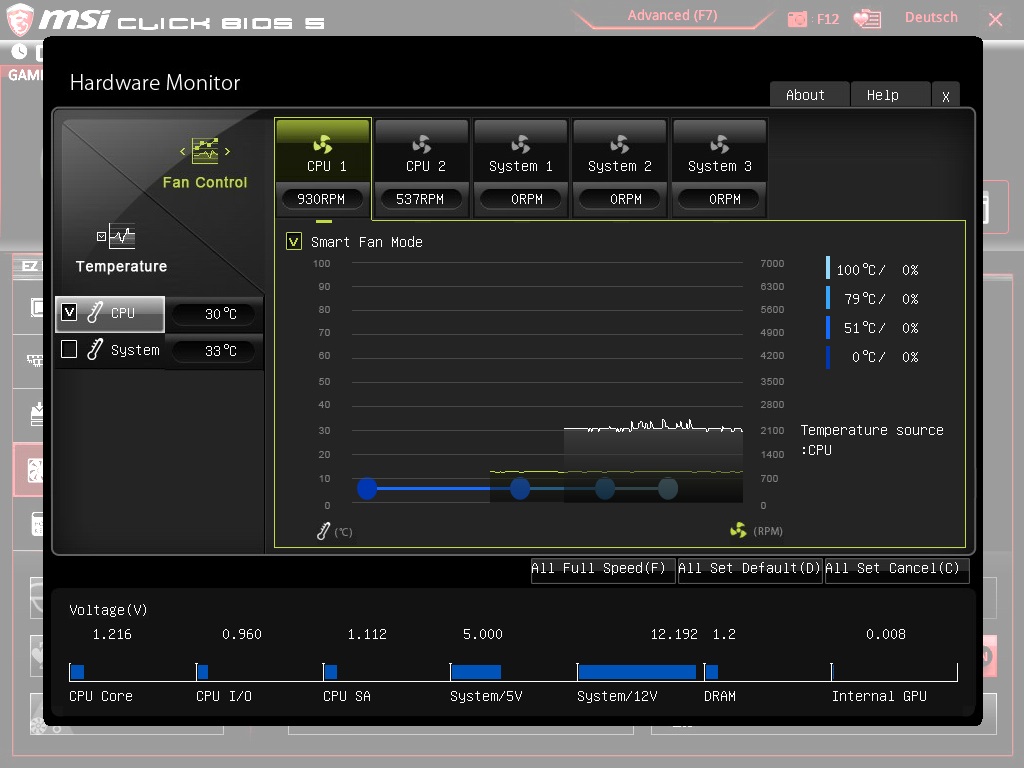Screen dimensions: 1024x768
Task: Select the 100°C / 0% curve setting
Action: [873, 270]
